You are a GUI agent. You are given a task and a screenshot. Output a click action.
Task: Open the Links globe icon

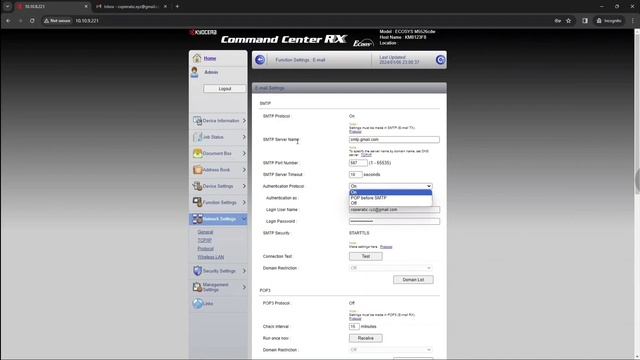click(x=198, y=304)
